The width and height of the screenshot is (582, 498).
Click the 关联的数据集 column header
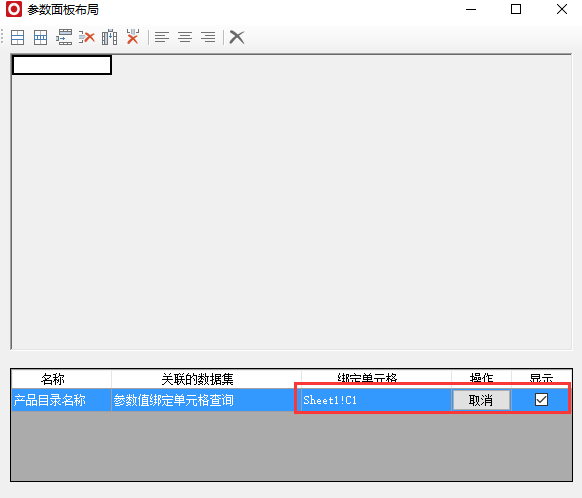pos(197,379)
